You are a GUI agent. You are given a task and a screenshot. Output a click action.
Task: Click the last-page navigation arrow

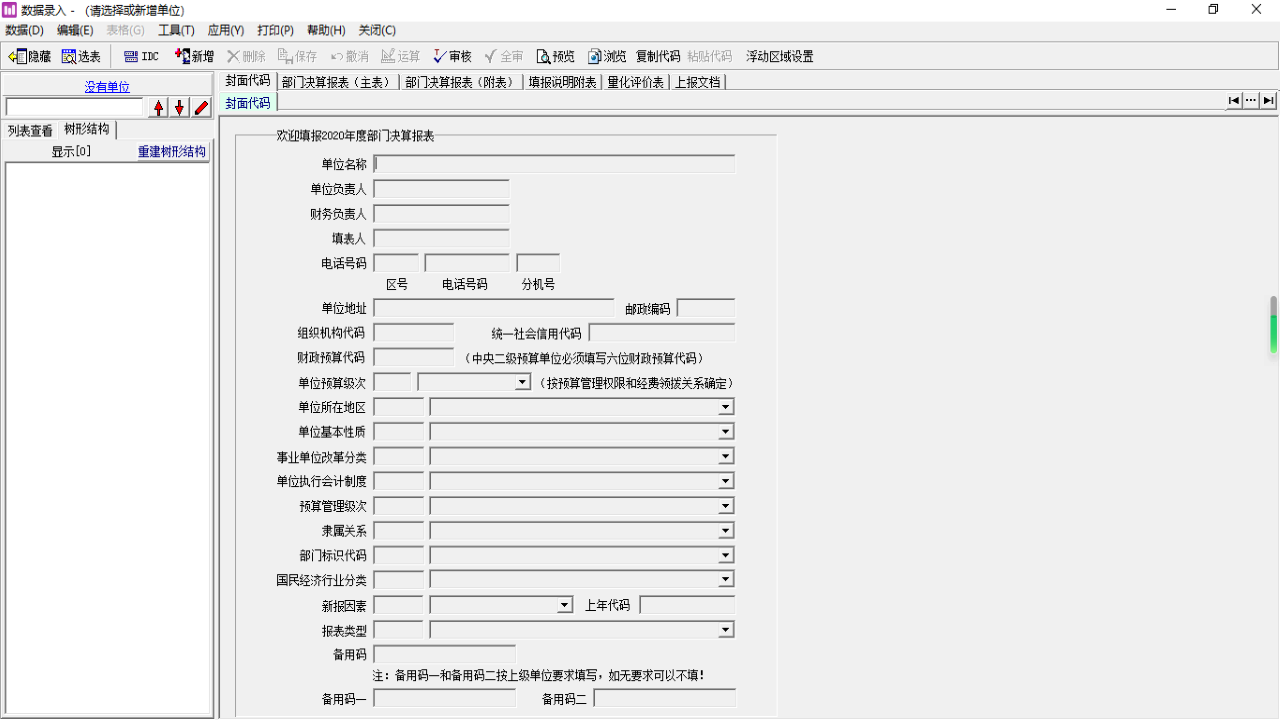[x=1268, y=100]
